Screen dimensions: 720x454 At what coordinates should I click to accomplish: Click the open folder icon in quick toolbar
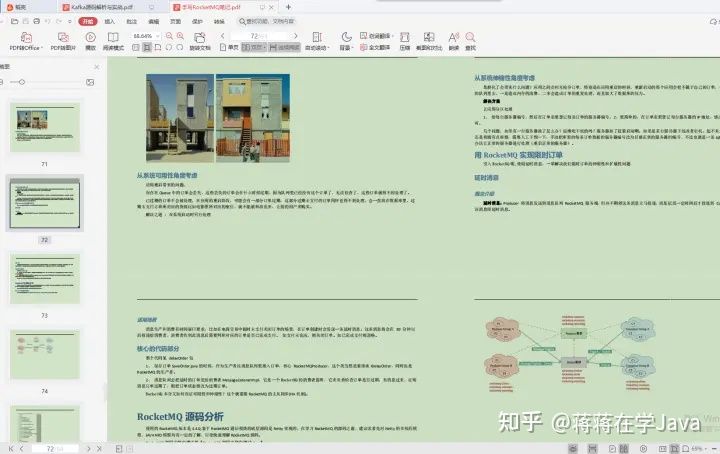15,21
